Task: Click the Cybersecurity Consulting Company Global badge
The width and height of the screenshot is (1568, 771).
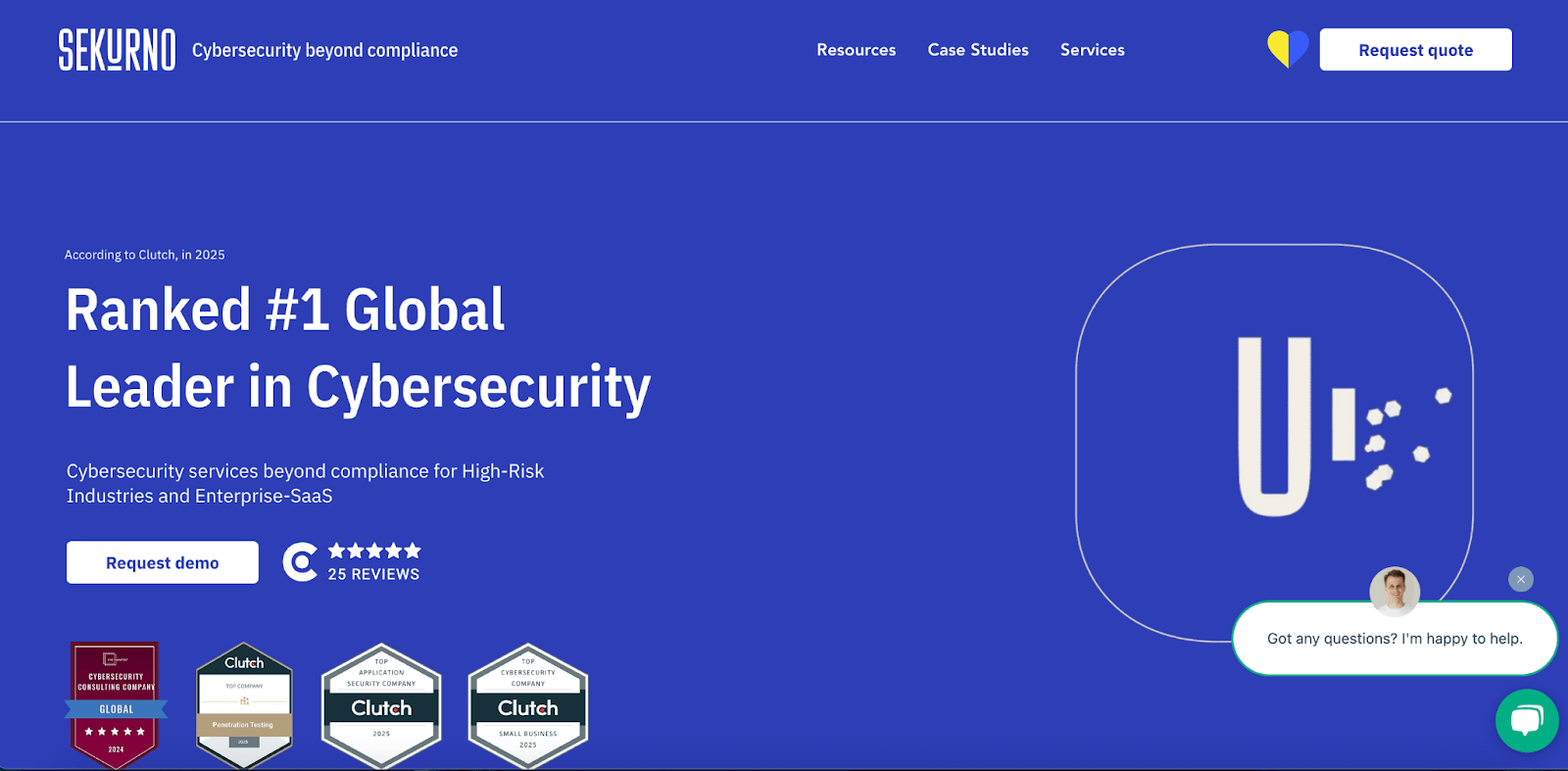Action: tap(116, 705)
